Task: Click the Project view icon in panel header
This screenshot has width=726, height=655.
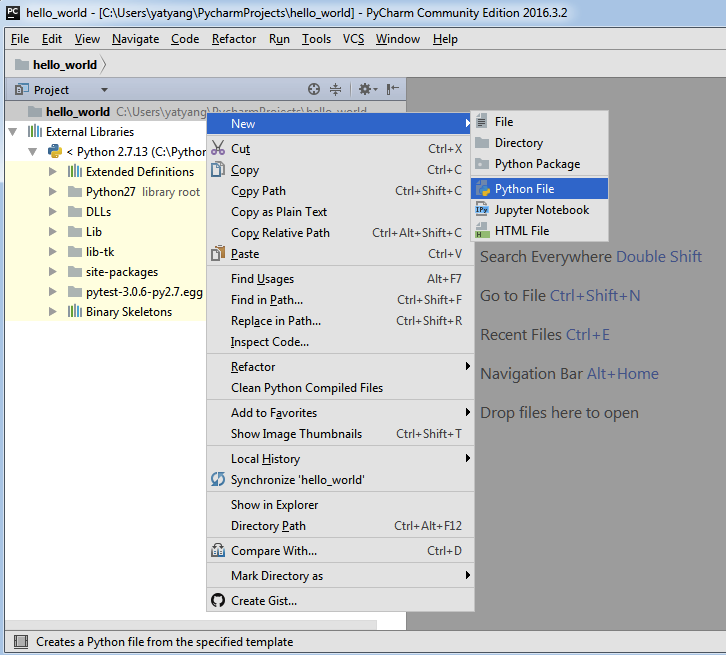Action: tap(22, 89)
